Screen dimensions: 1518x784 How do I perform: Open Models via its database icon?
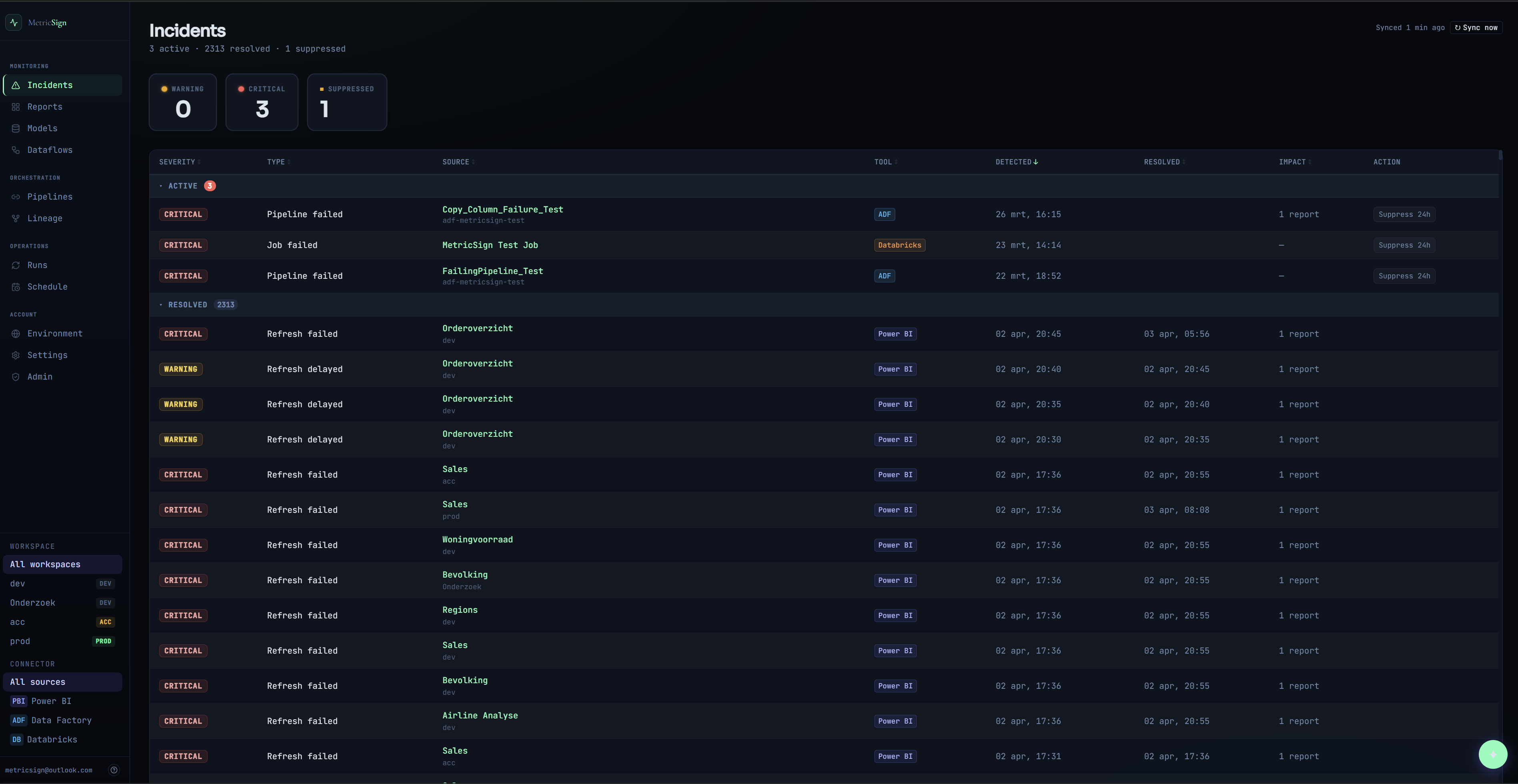tap(16, 128)
